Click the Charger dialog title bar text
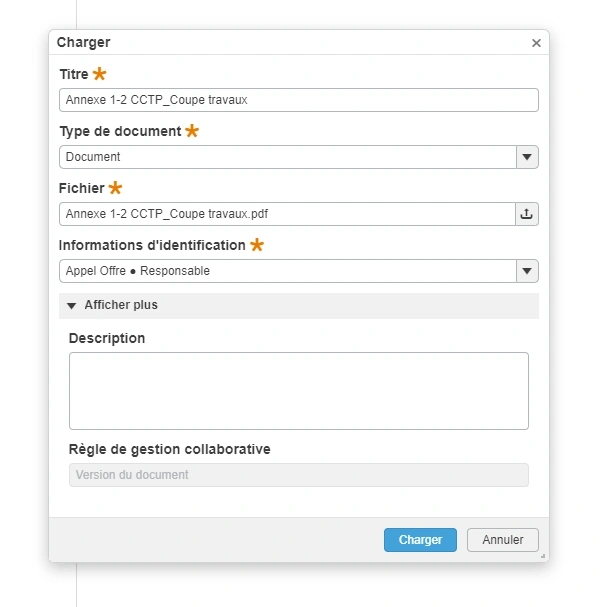The height and width of the screenshot is (607, 602). click(x=83, y=42)
